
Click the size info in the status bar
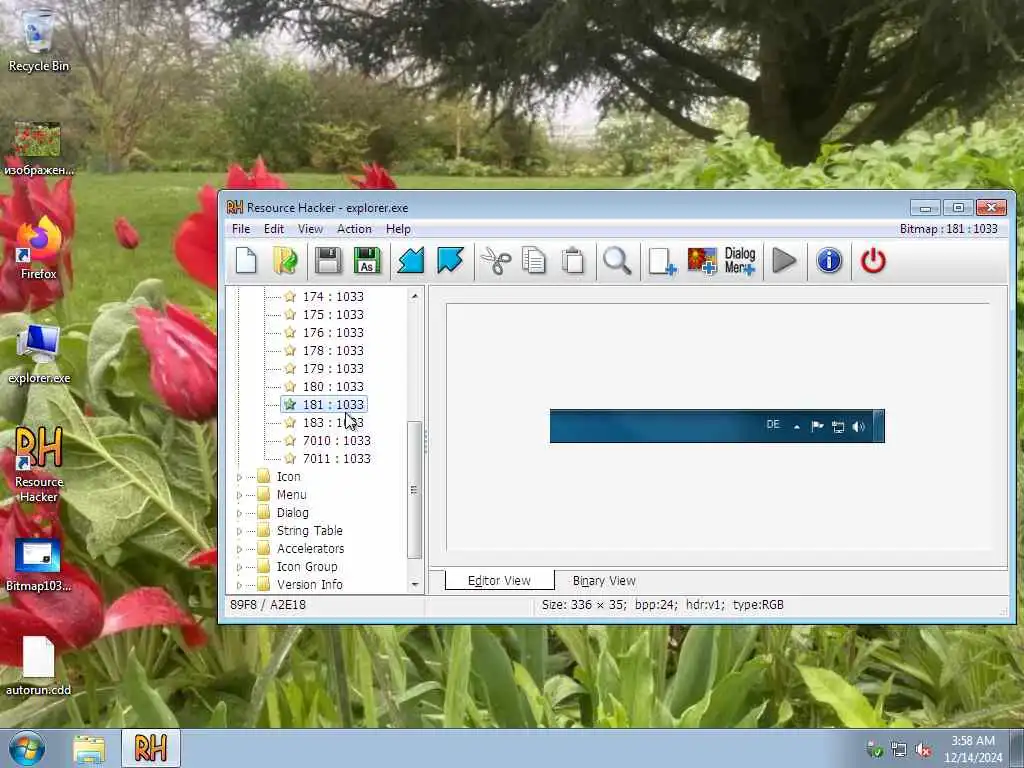662,605
